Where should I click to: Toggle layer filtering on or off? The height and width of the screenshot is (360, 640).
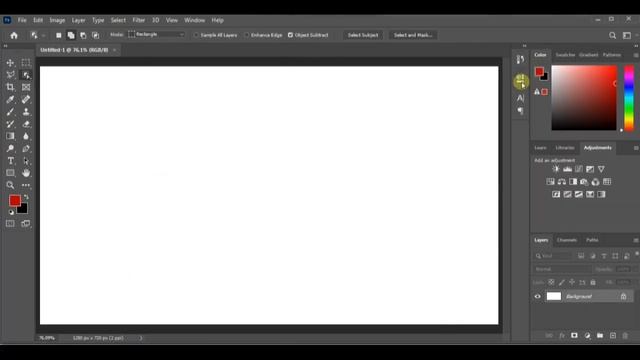(x=637, y=254)
